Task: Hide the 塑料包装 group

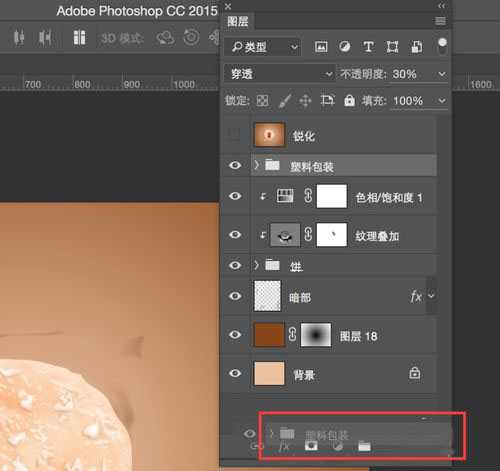Action: [235, 165]
